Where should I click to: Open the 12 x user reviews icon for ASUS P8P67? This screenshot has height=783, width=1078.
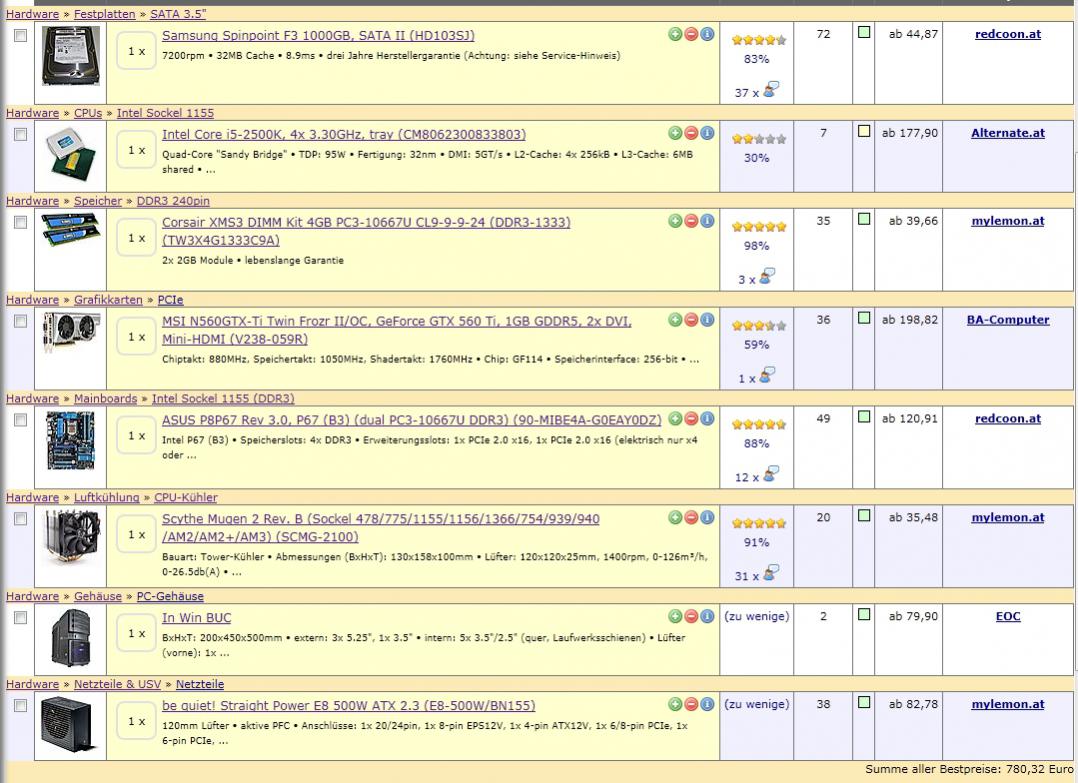(x=771, y=474)
